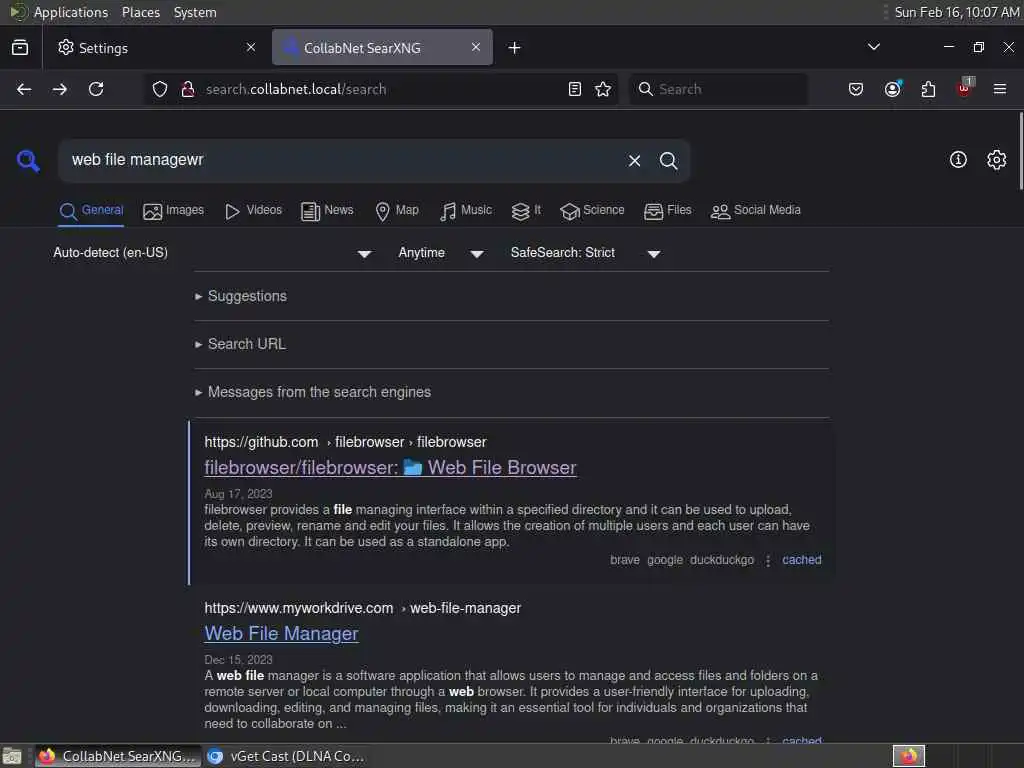Open clock showing Sun Feb 16
1024x768 pixels.
(x=957, y=12)
